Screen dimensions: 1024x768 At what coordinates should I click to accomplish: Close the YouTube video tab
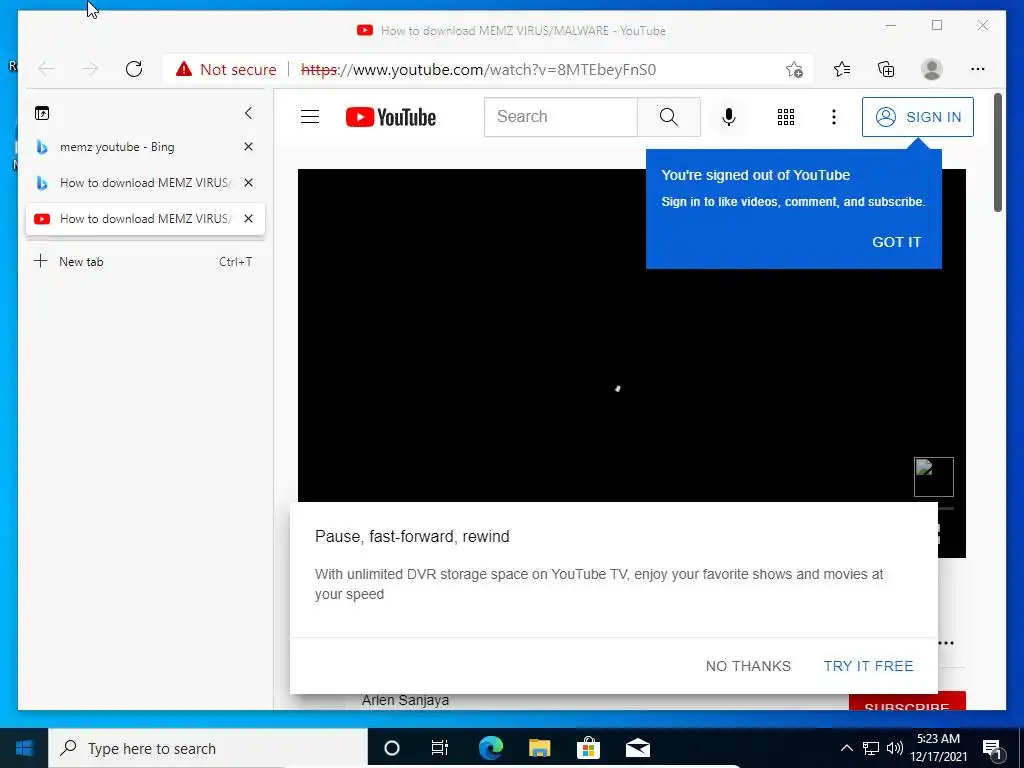[248, 219]
